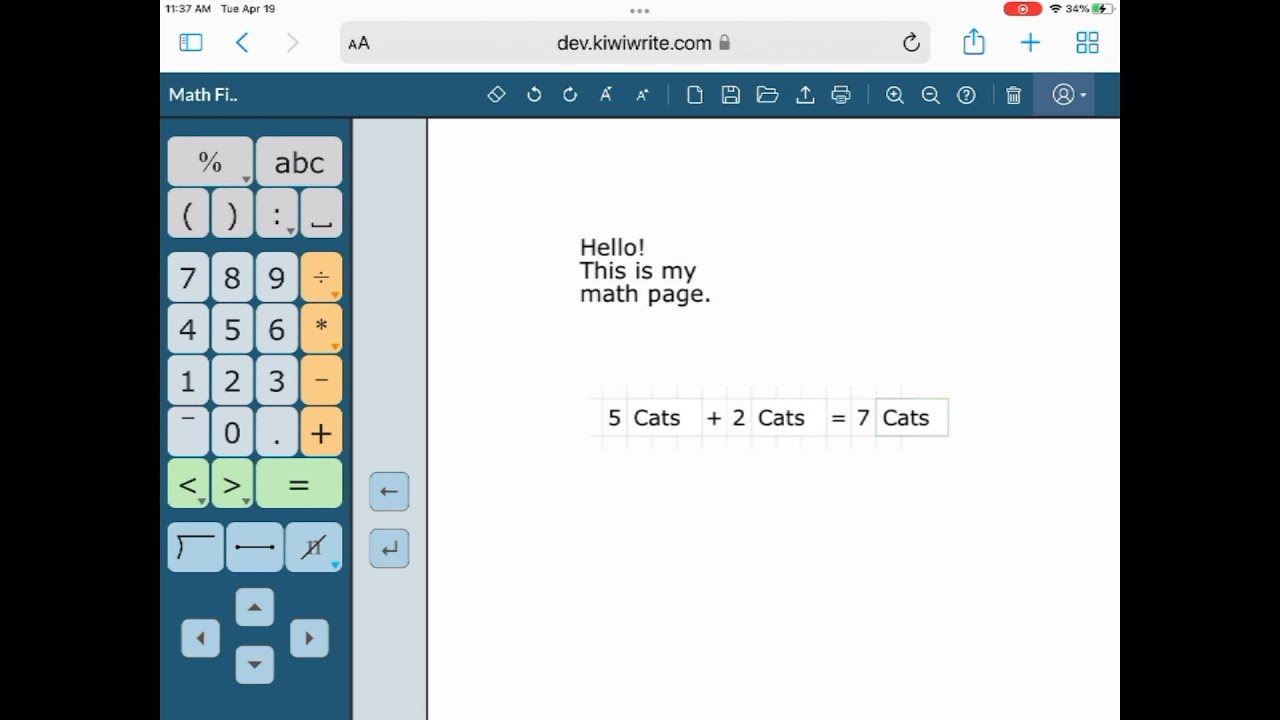Select the eraser tool in toolbar

[x=496, y=95]
